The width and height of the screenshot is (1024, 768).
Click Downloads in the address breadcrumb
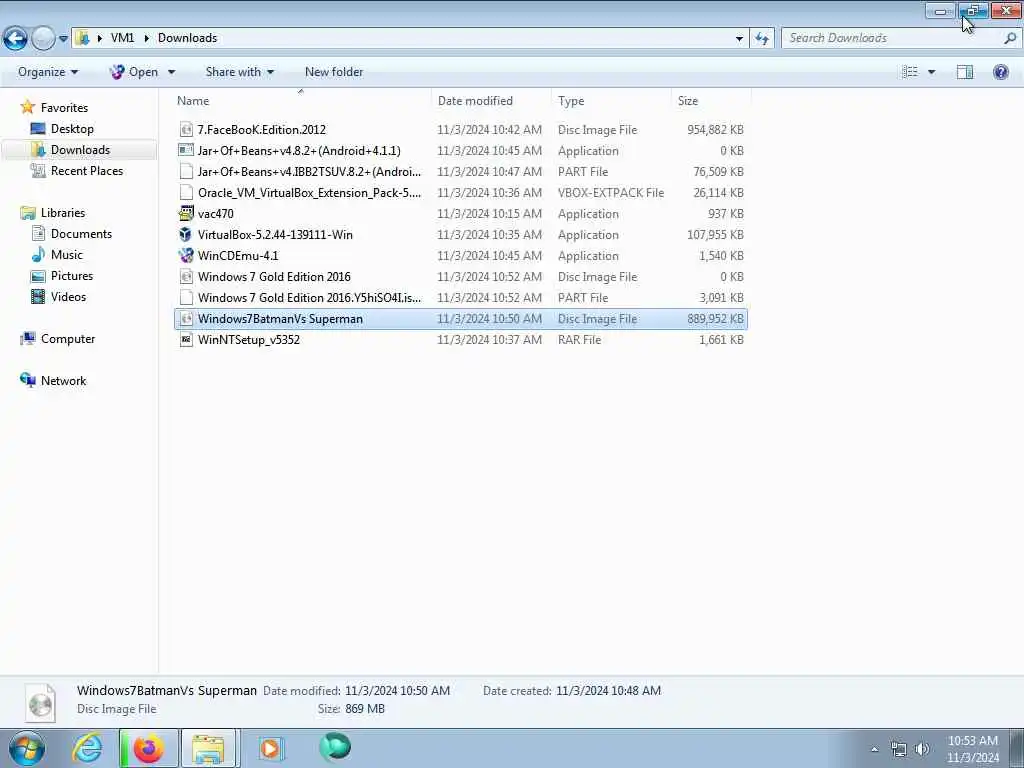[187, 38]
